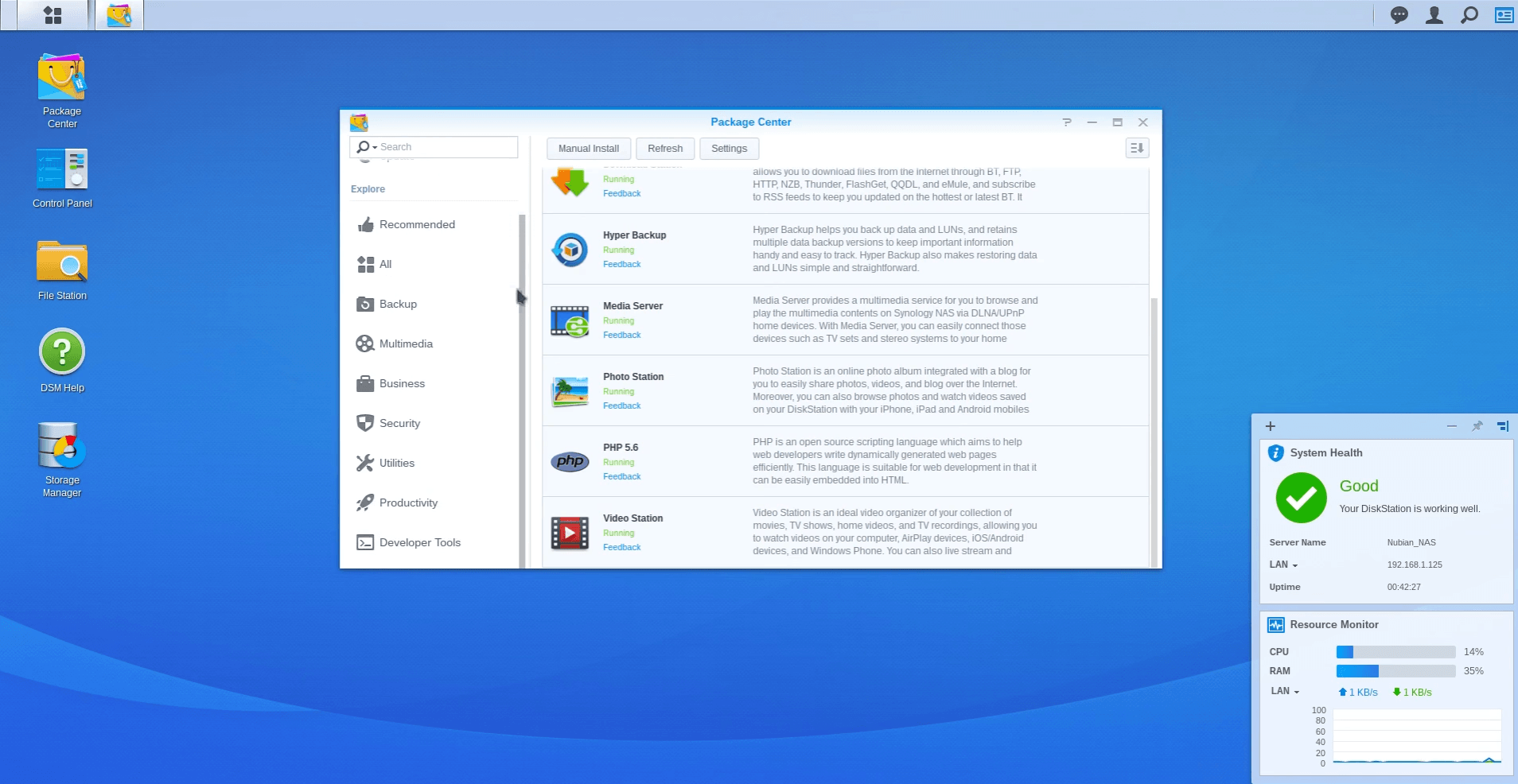The height and width of the screenshot is (784, 1518).
Task: Open the taskbar search magnifier icon
Action: pyautogui.click(x=1469, y=15)
